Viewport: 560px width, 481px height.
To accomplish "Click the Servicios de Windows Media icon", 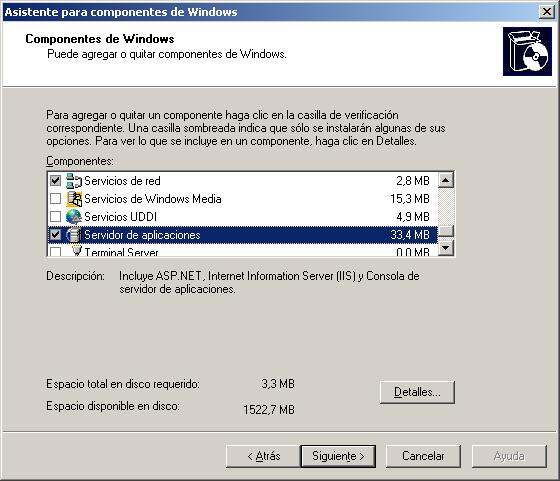I will [x=74, y=199].
